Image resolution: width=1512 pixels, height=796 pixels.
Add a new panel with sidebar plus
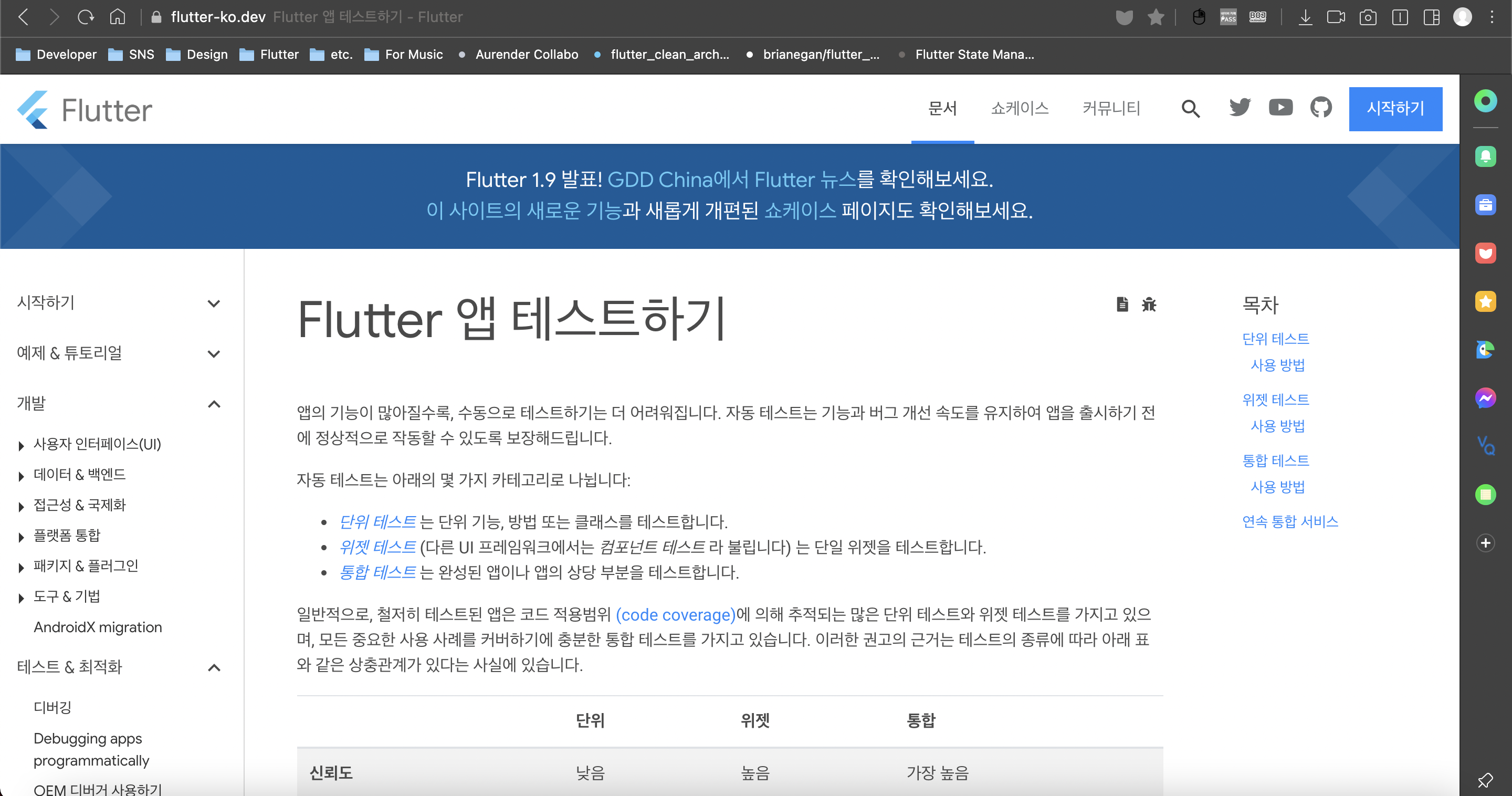[1485, 543]
